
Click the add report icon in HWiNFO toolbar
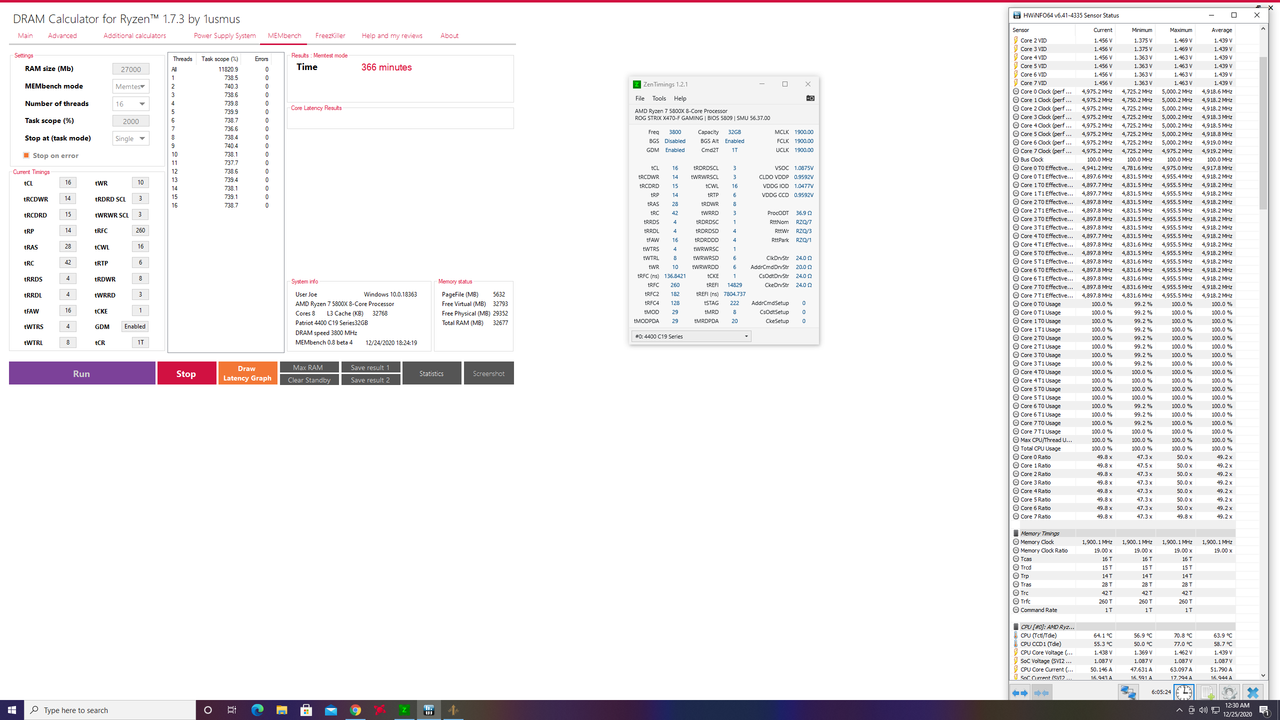(1207, 692)
